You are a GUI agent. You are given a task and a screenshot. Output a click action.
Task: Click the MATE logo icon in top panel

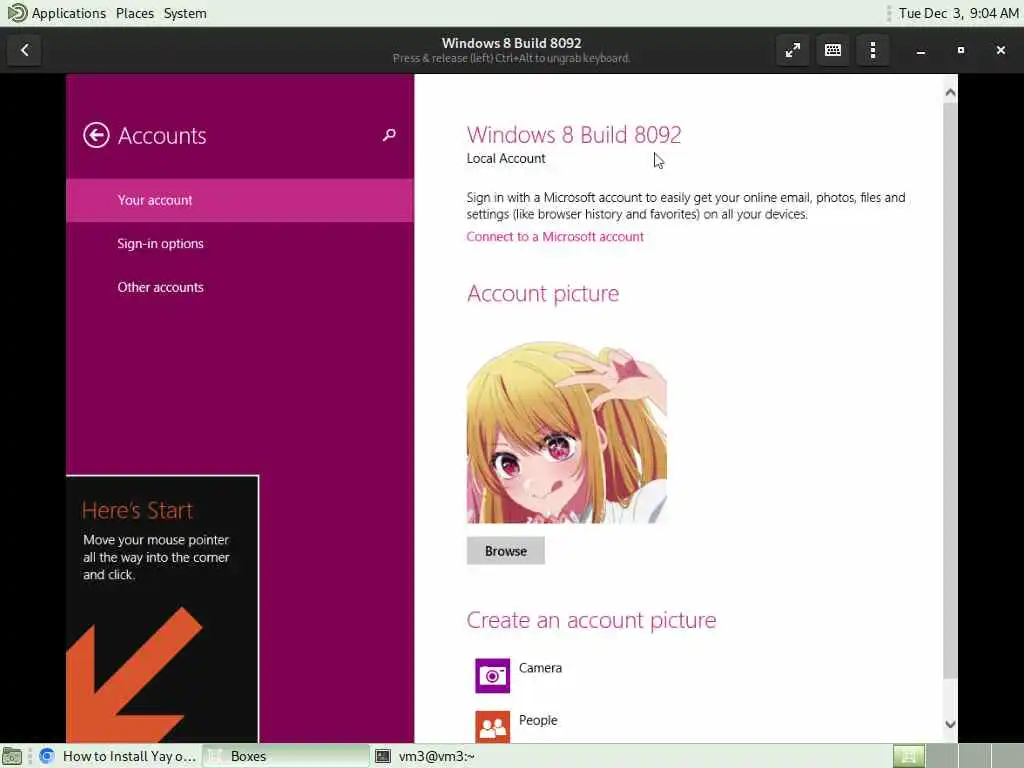[x=17, y=12]
